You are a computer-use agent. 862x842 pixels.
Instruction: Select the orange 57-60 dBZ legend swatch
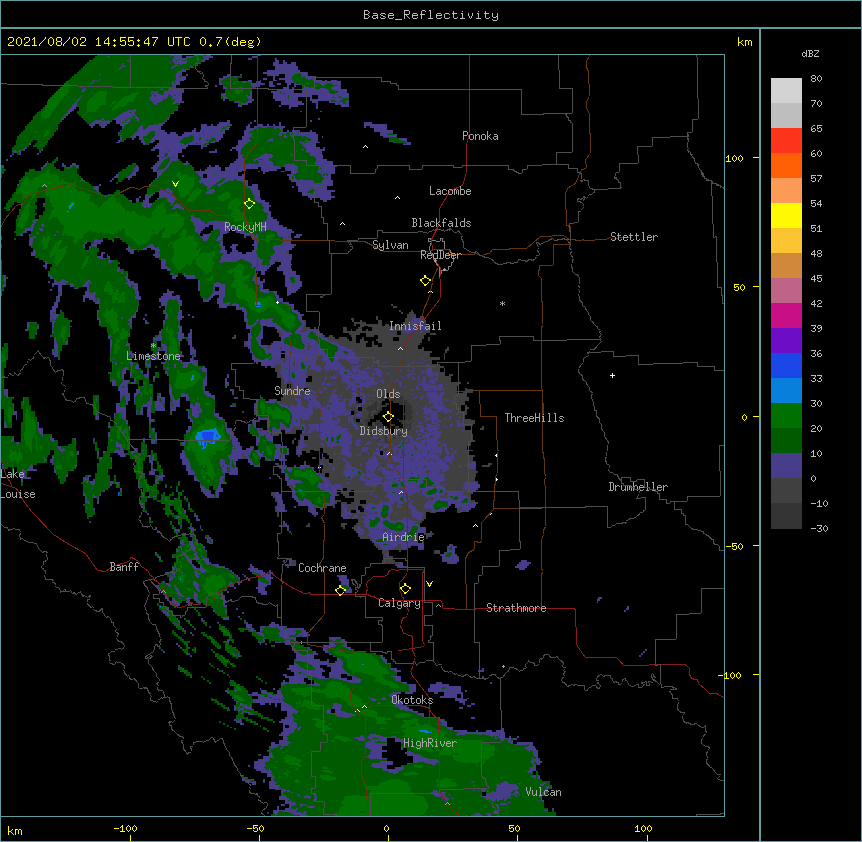click(x=786, y=165)
